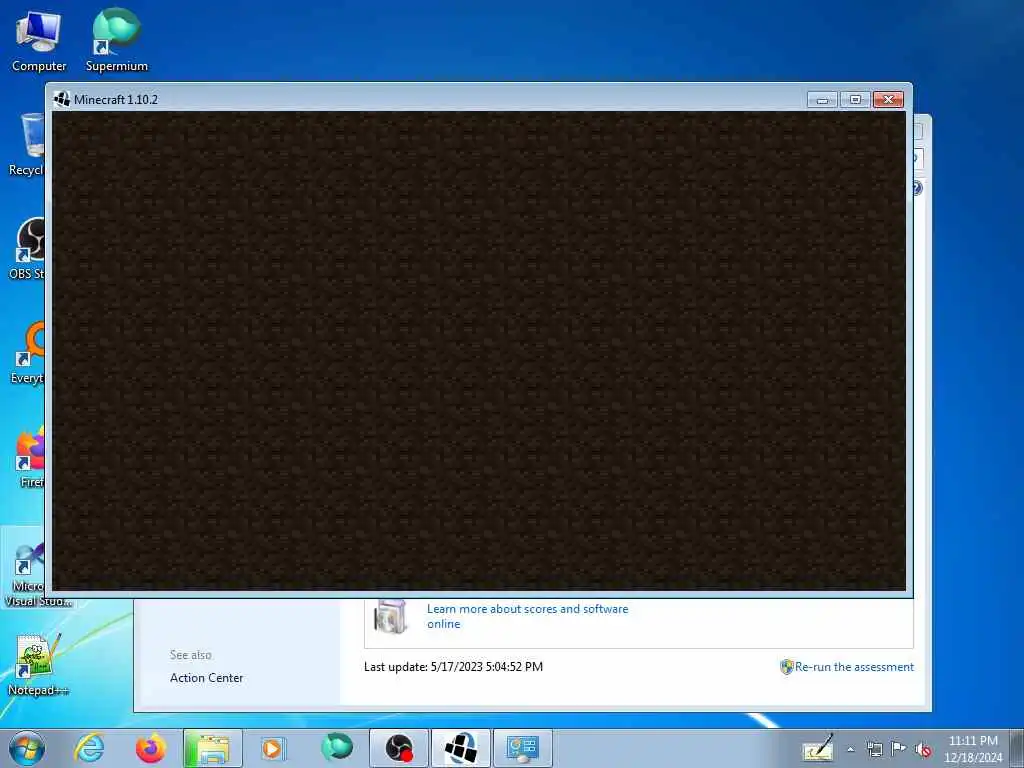Open the muted volume tray icon

(x=923, y=749)
